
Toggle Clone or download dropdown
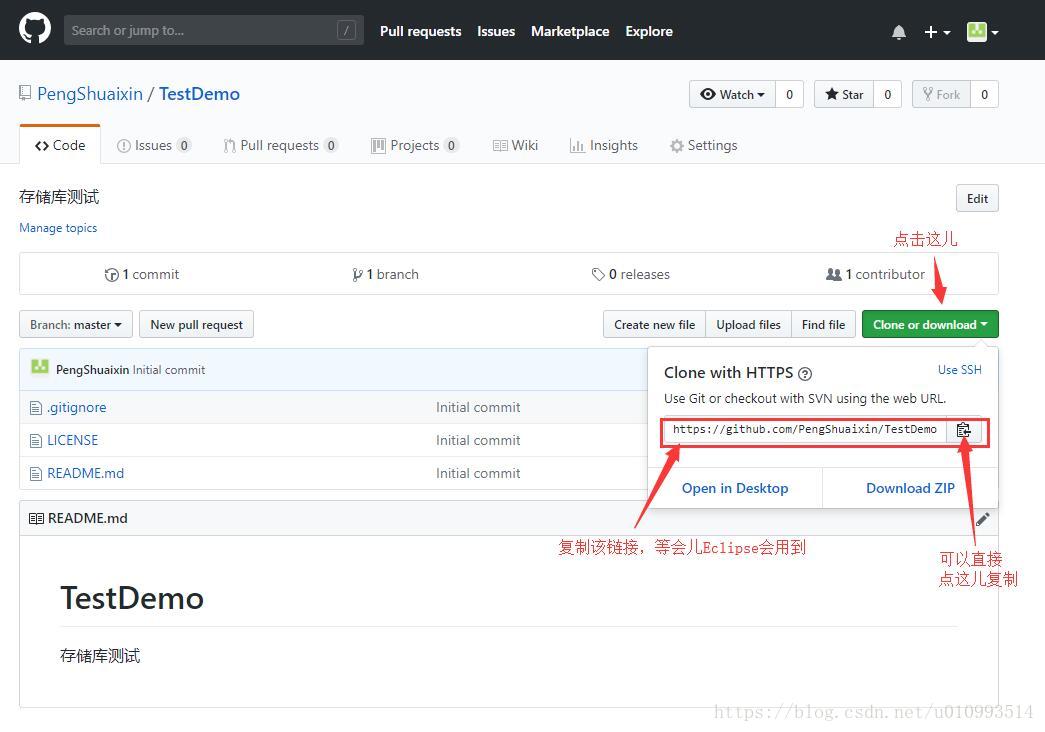click(x=930, y=325)
